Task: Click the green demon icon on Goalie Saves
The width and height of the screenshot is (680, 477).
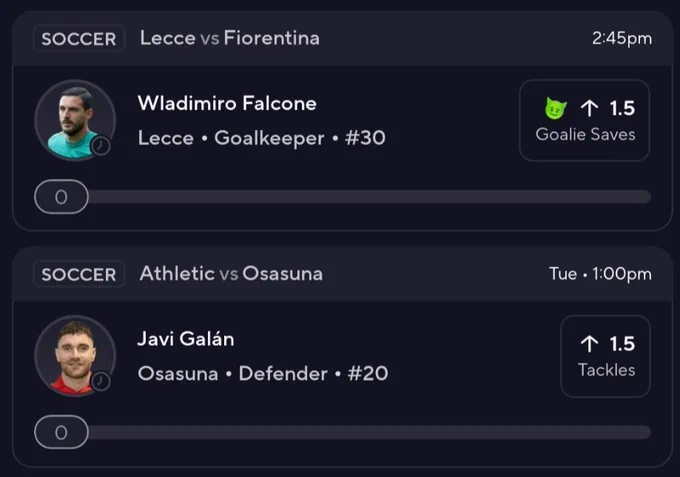Action: click(x=556, y=108)
